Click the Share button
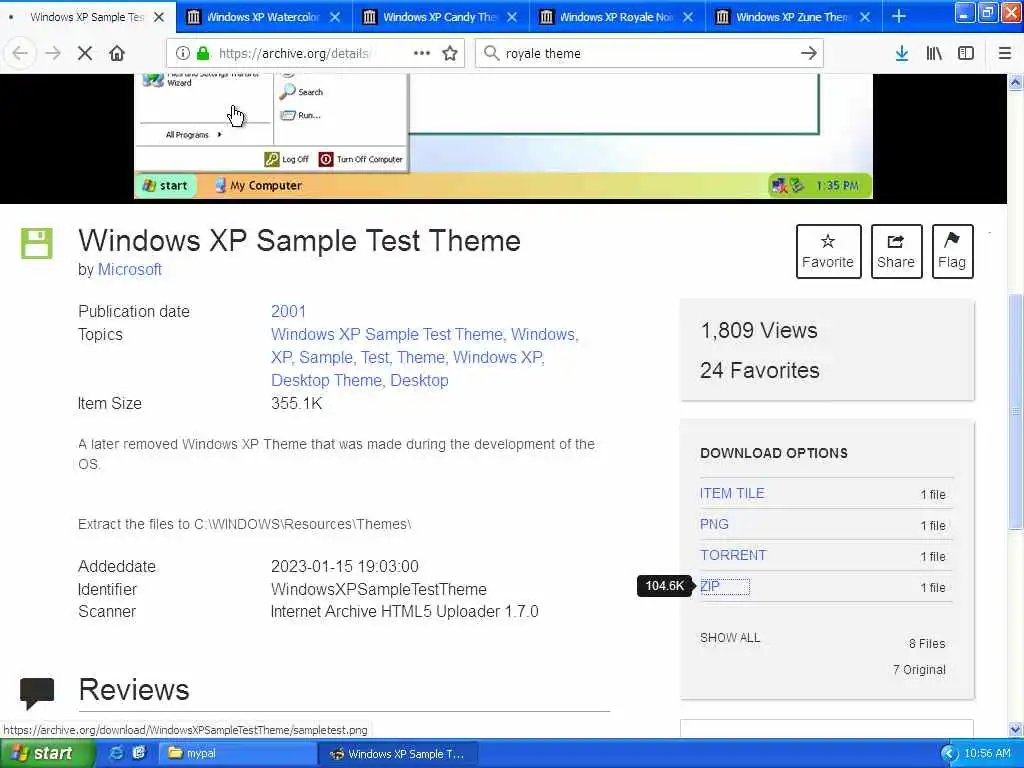 coord(896,251)
